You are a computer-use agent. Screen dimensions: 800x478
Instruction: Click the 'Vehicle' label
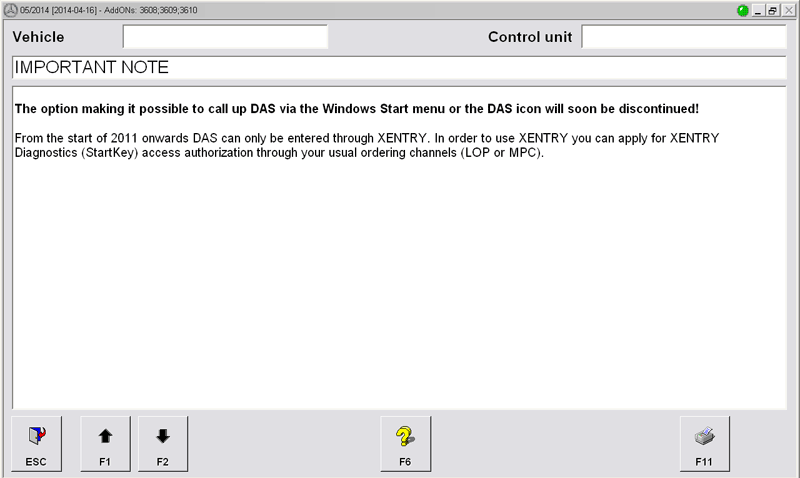[x=38, y=37]
